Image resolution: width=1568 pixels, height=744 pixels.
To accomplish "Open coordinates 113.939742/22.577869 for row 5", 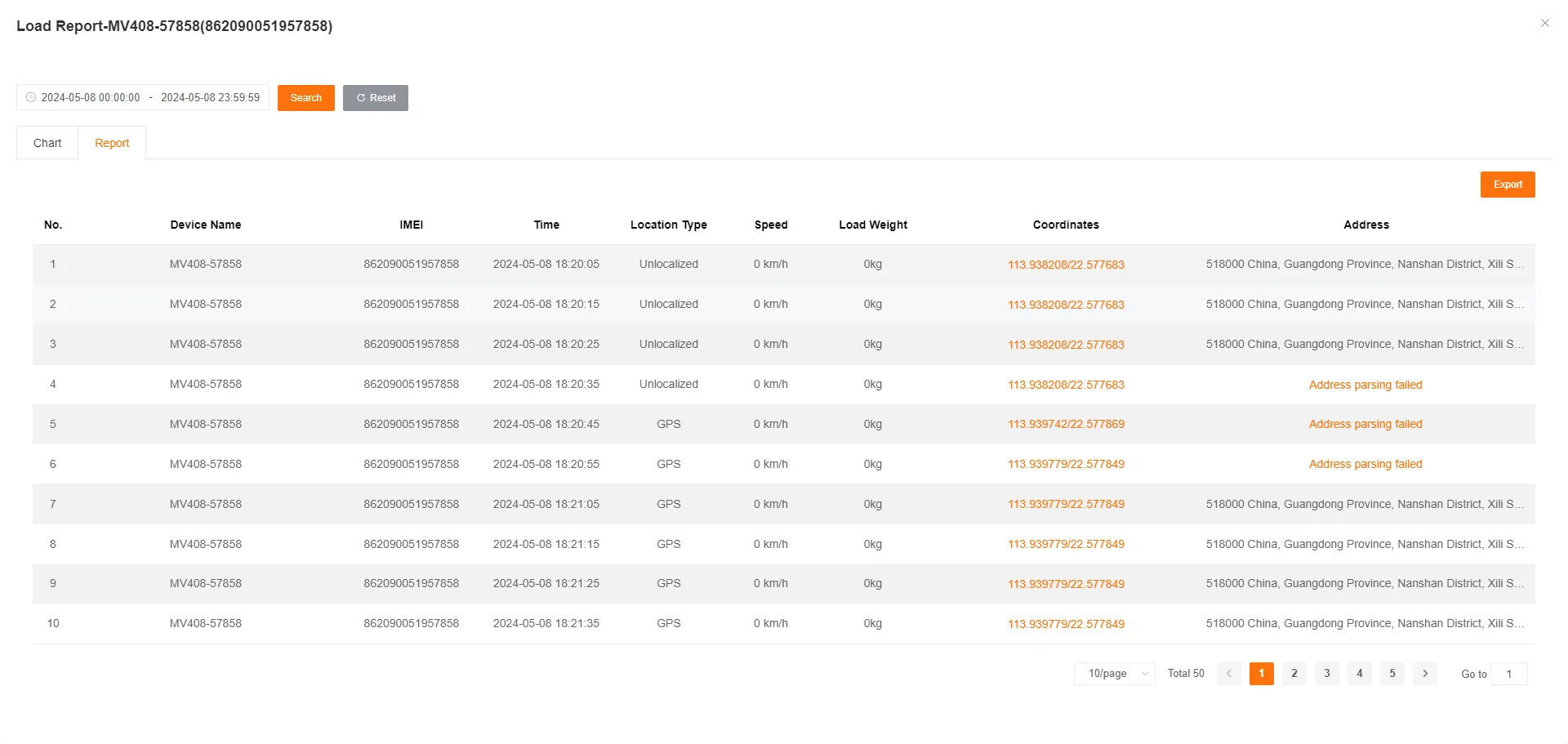I will (x=1066, y=424).
